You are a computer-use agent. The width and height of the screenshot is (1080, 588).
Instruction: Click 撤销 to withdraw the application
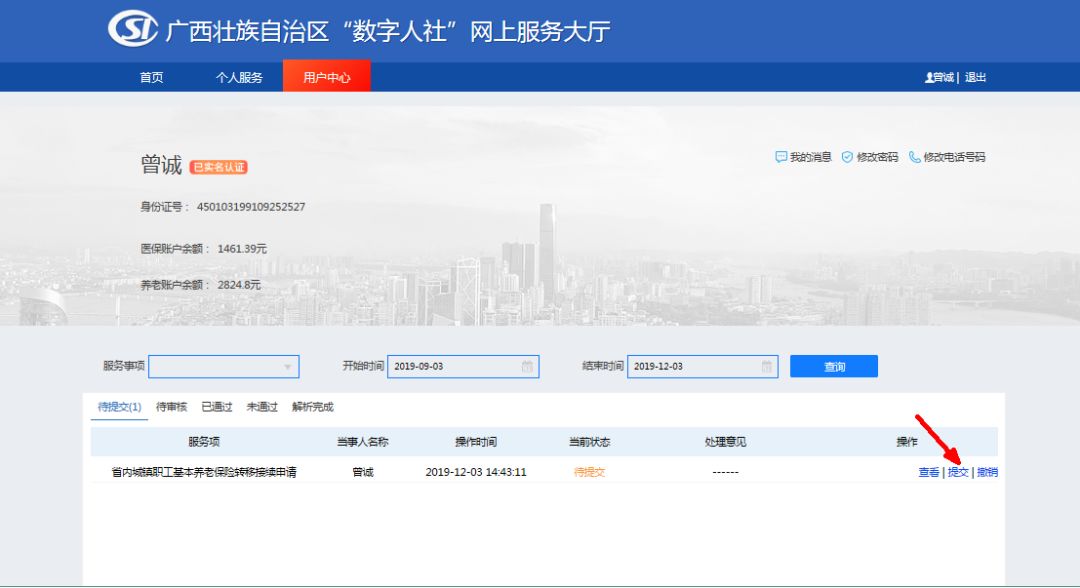987,472
